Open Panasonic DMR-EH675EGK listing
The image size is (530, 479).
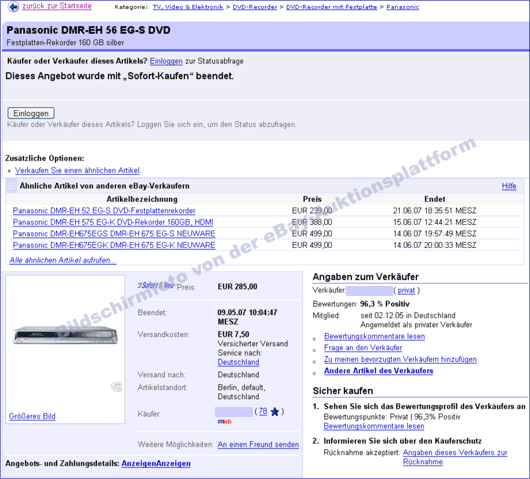[114, 245]
